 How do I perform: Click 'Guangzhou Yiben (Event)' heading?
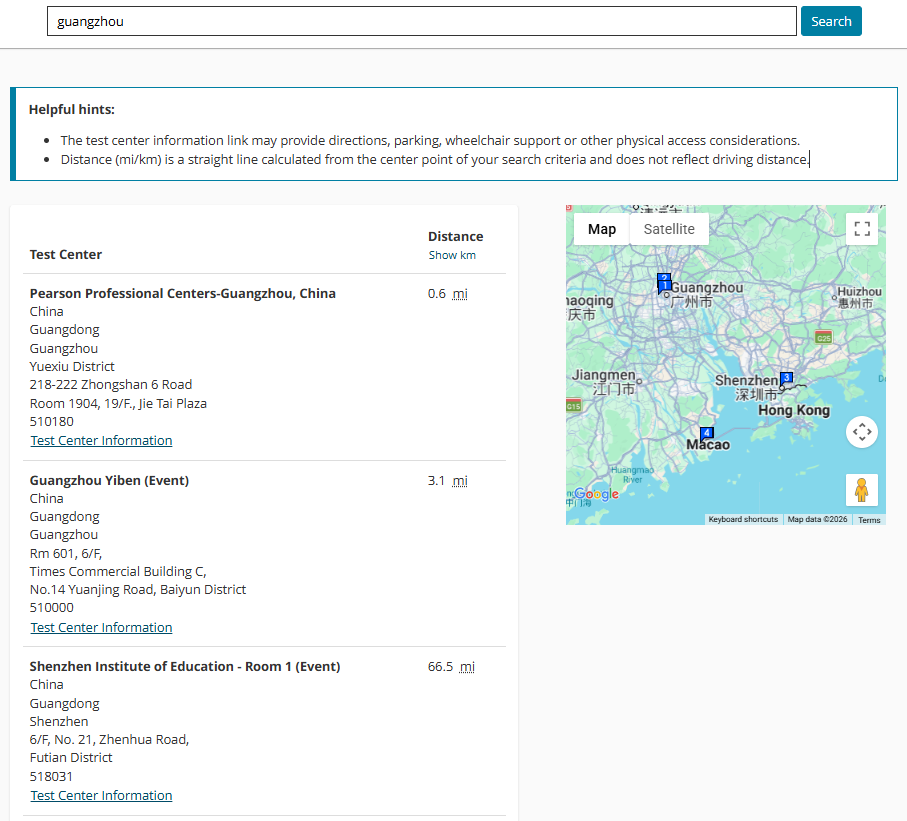click(x=109, y=480)
